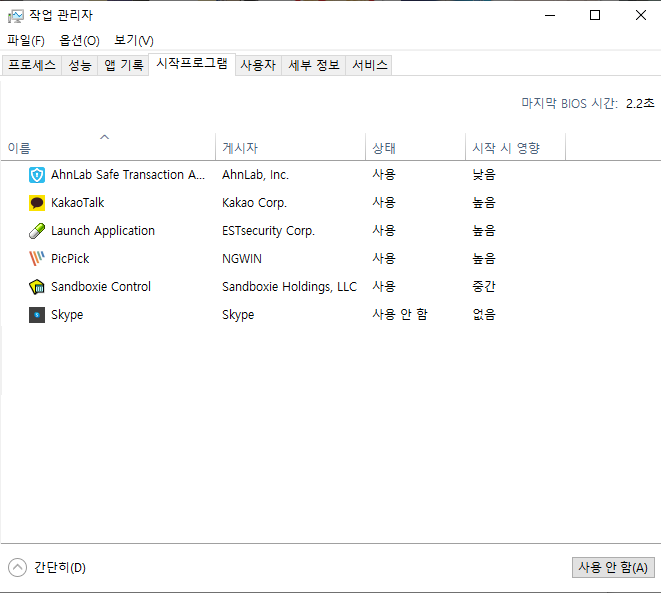Image resolution: width=661 pixels, height=593 pixels.
Task: Click the AhnLab Safe Transaction shield icon
Action: [x=37, y=175]
